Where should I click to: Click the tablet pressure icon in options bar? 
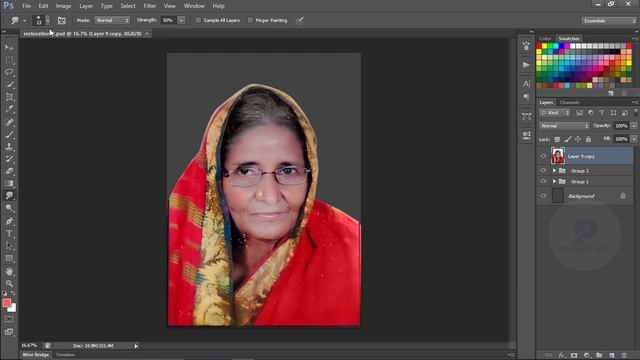coord(300,20)
